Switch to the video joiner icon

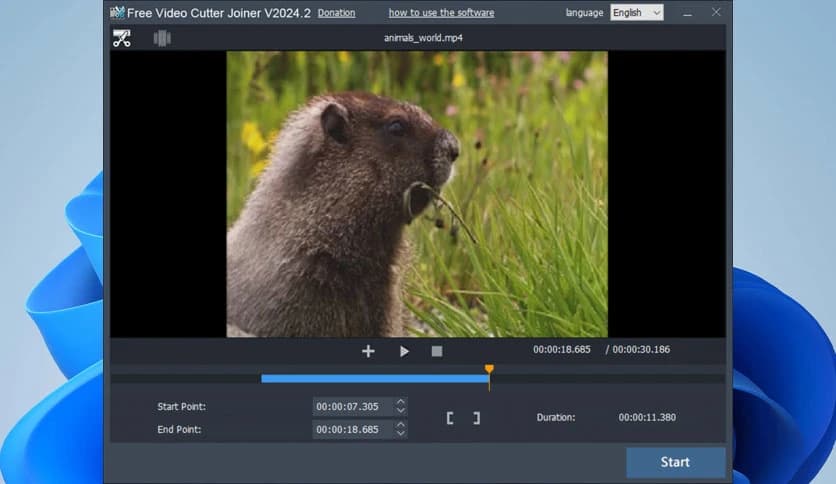coord(162,38)
